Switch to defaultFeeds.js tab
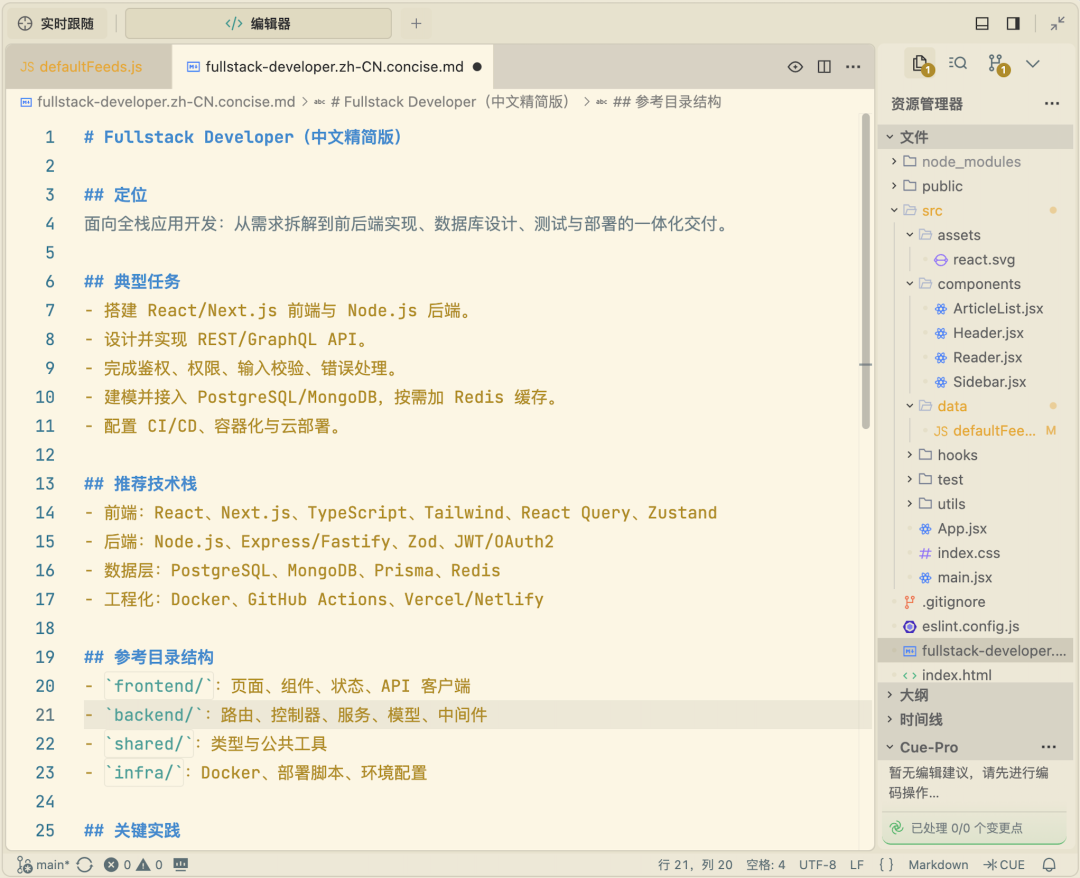 coord(89,67)
